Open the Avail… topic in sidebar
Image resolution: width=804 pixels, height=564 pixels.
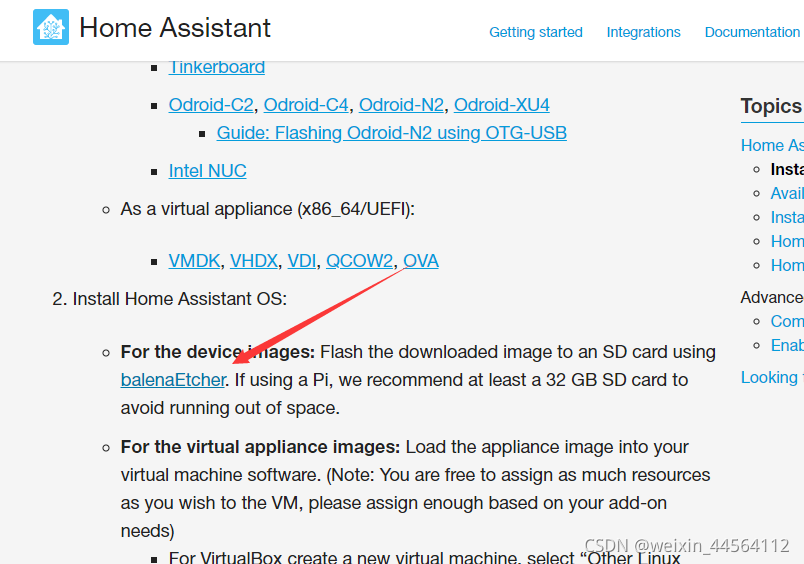click(787, 194)
